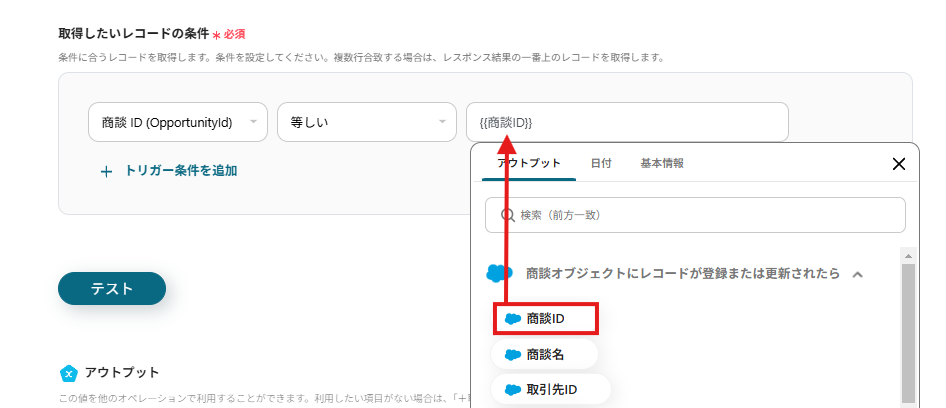The height and width of the screenshot is (408, 946).
Task: Click the 検索（前方一致） search field
Action: pyautogui.click(x=695, y=215)
